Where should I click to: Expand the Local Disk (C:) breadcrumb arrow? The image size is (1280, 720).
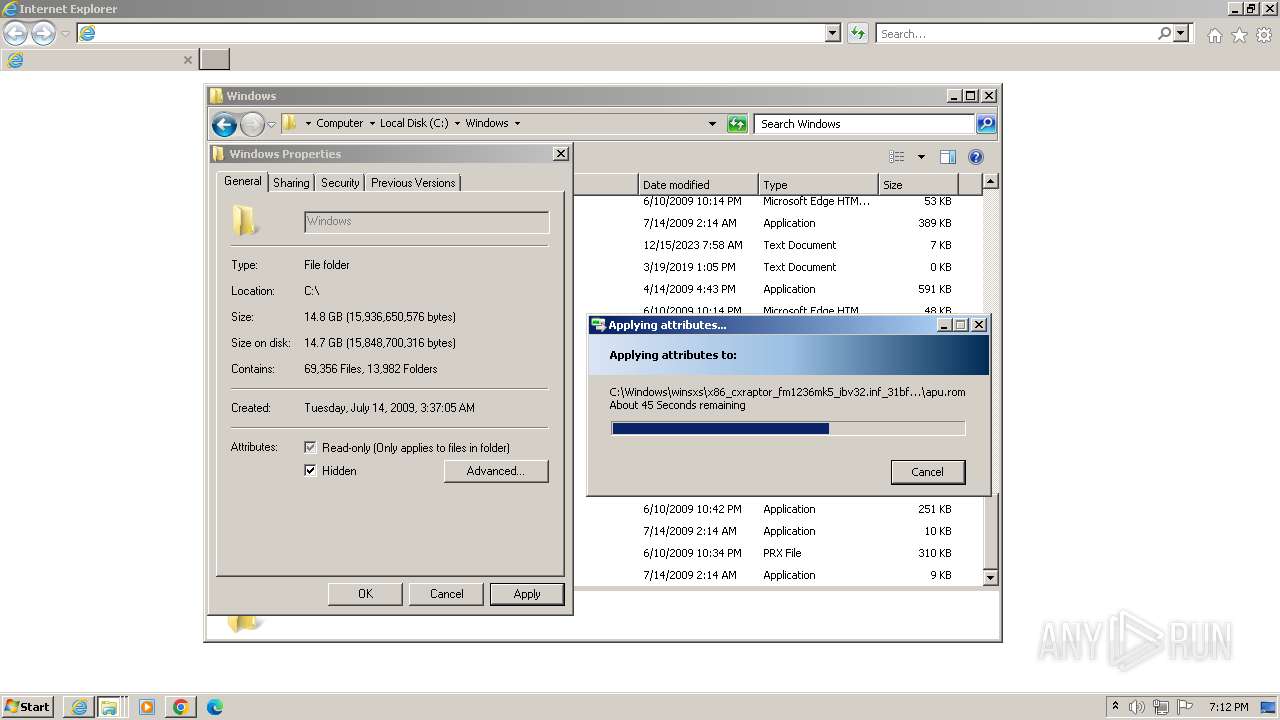[457, 124]
